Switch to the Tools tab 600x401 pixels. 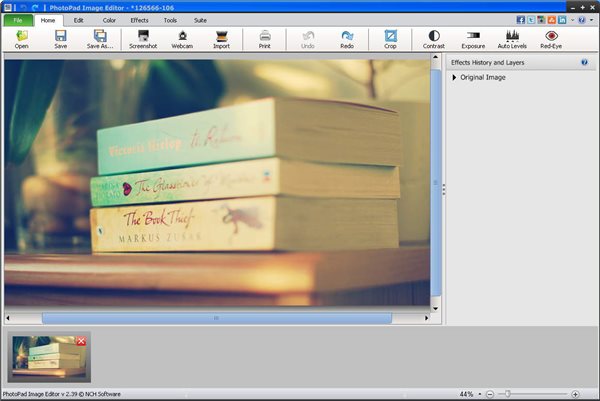[170, 20]
